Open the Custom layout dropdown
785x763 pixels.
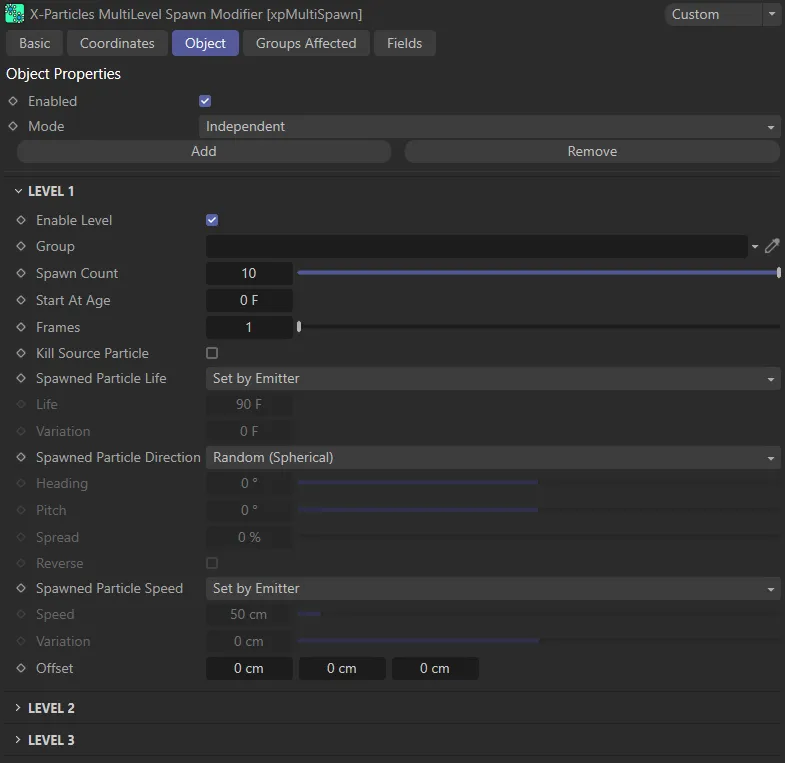(x=721, y=15)
